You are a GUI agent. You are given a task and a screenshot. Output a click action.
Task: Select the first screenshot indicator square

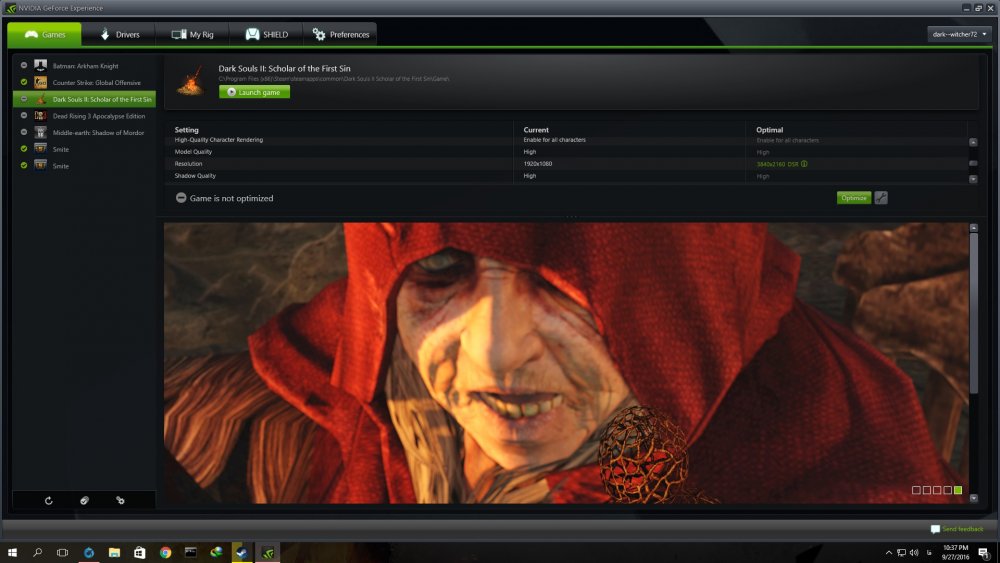tap(916, 490)
